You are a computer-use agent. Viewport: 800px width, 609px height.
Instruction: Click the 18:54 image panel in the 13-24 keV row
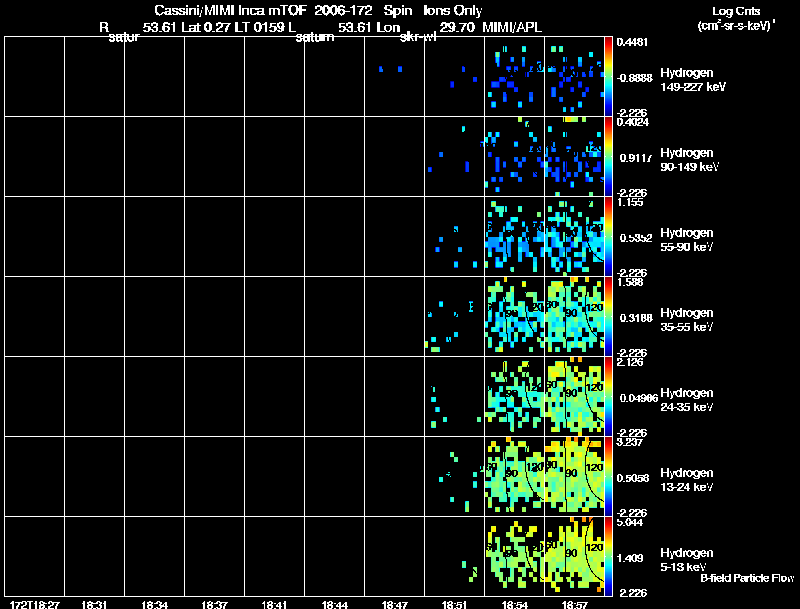coord(514,476)
